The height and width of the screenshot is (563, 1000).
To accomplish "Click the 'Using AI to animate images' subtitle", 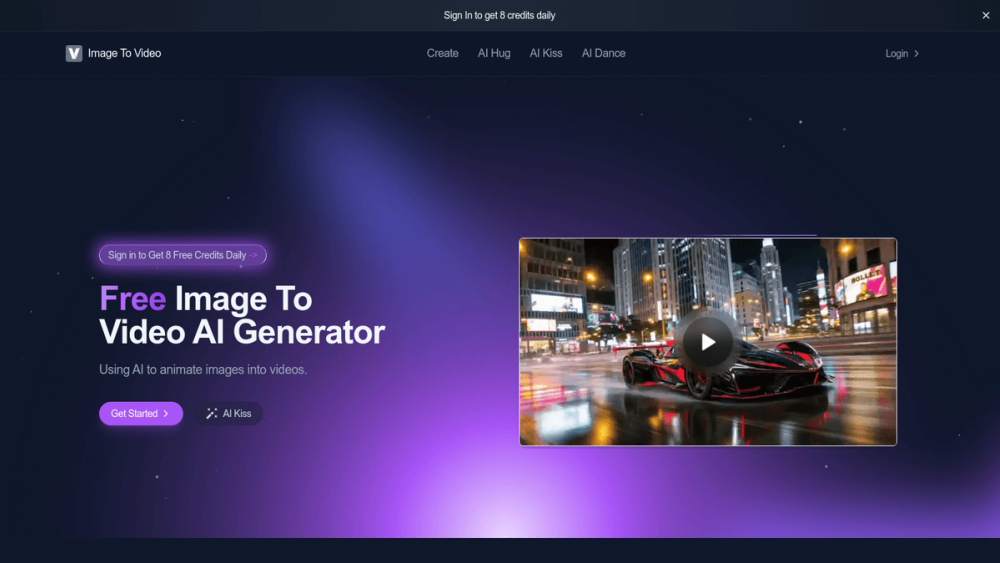I will (x=203, y=370).
